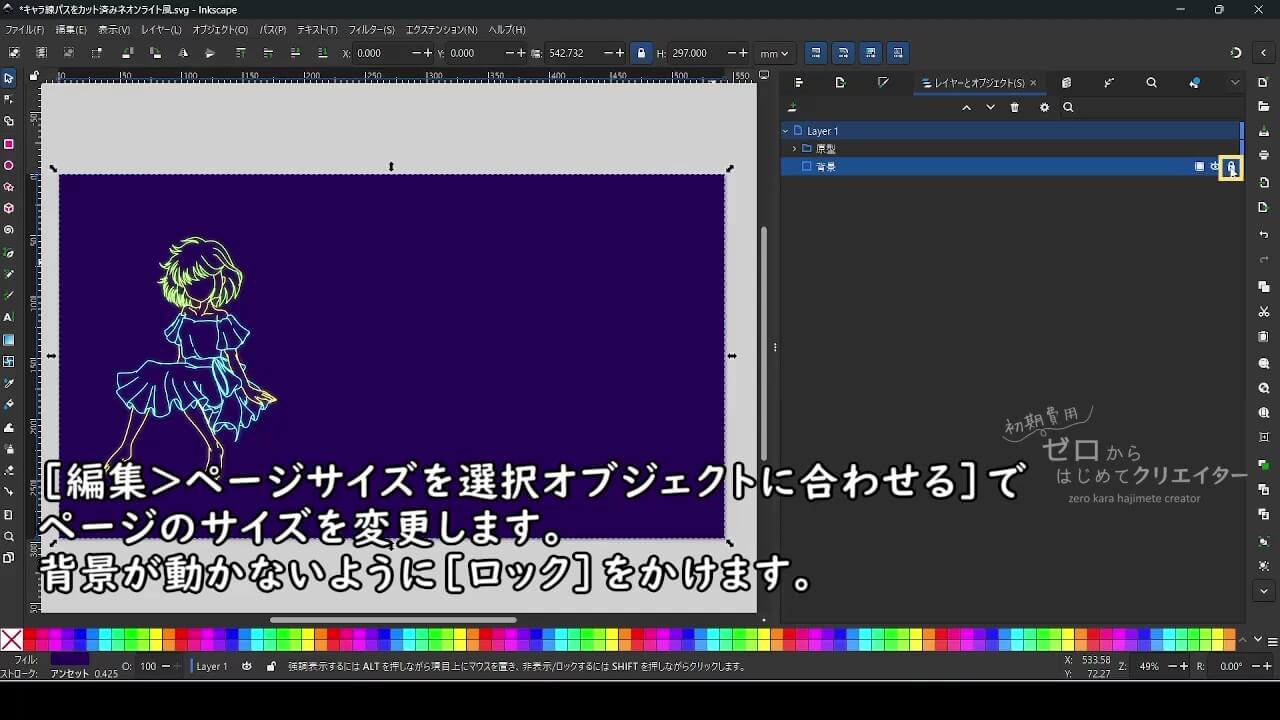Click the no-color X swatch in palette

point(12,640)
